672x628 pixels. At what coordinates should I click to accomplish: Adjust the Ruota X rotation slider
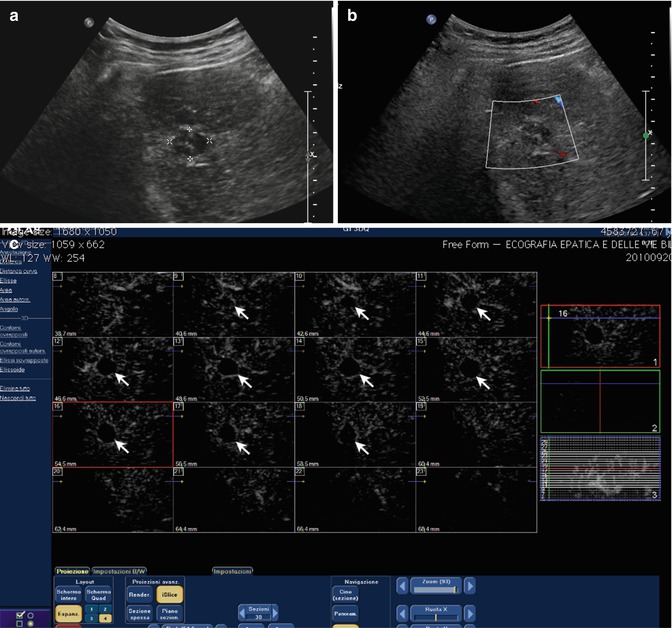point(439,614)
